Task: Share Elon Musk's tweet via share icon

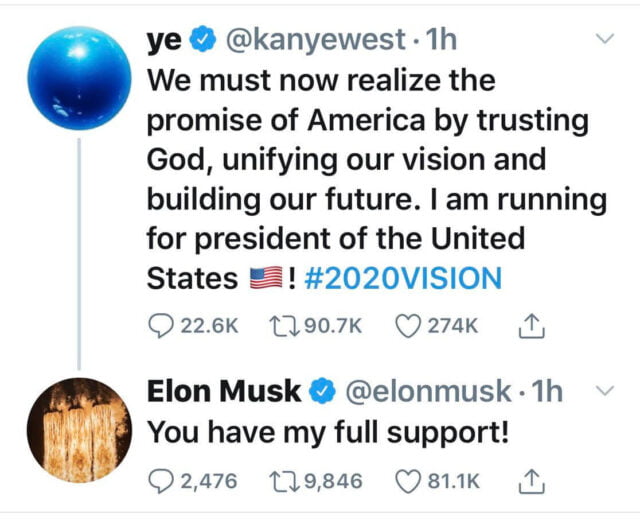Action: pyautogui.click(x=532, y=481)
